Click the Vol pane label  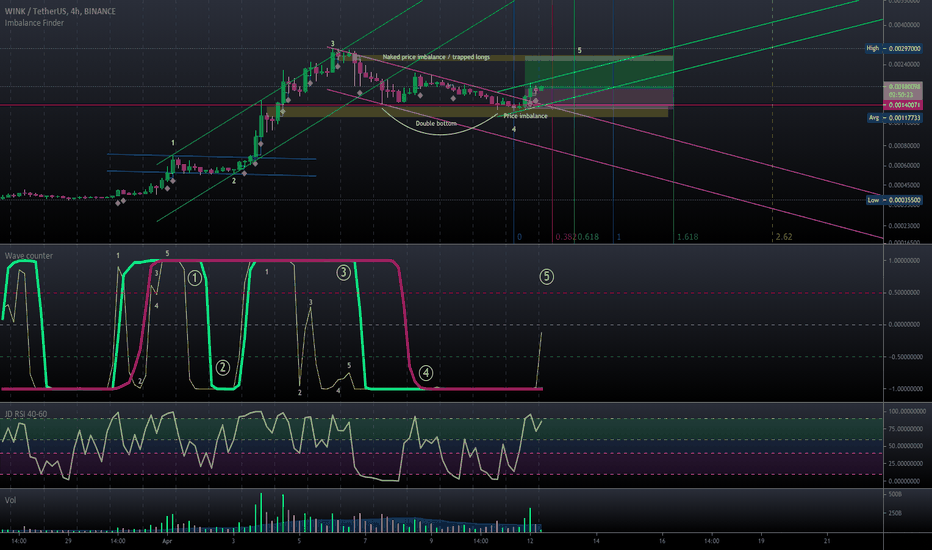(x=10, y=500)
